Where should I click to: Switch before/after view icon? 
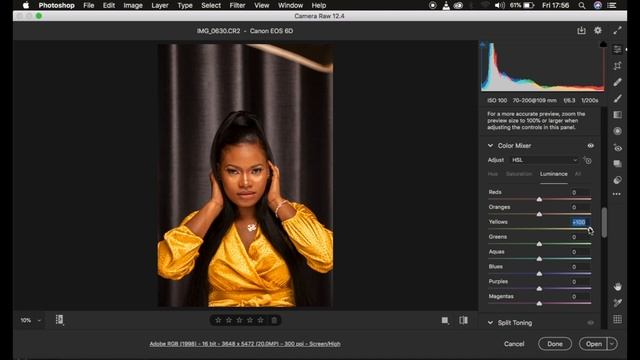tap(464, 320)
